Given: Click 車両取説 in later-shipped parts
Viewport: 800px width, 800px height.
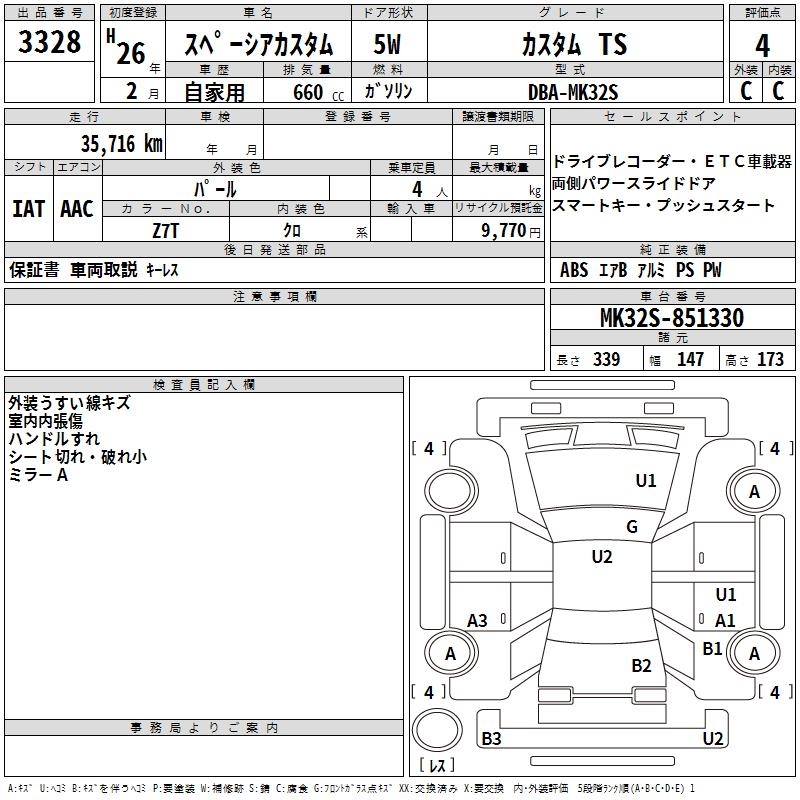Looking at the screenshot, I should point(104,269).
